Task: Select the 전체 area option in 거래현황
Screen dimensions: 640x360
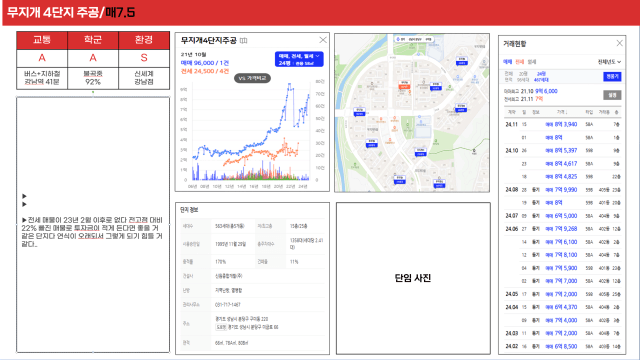Action: point(508,74)
